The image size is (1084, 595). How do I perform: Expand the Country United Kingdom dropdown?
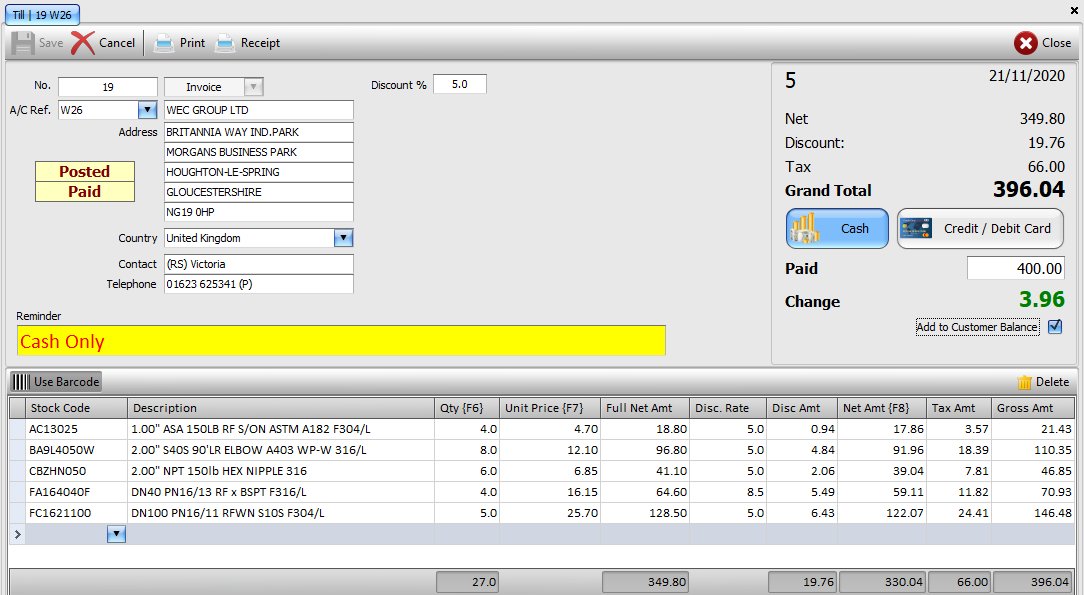(343, 238)
